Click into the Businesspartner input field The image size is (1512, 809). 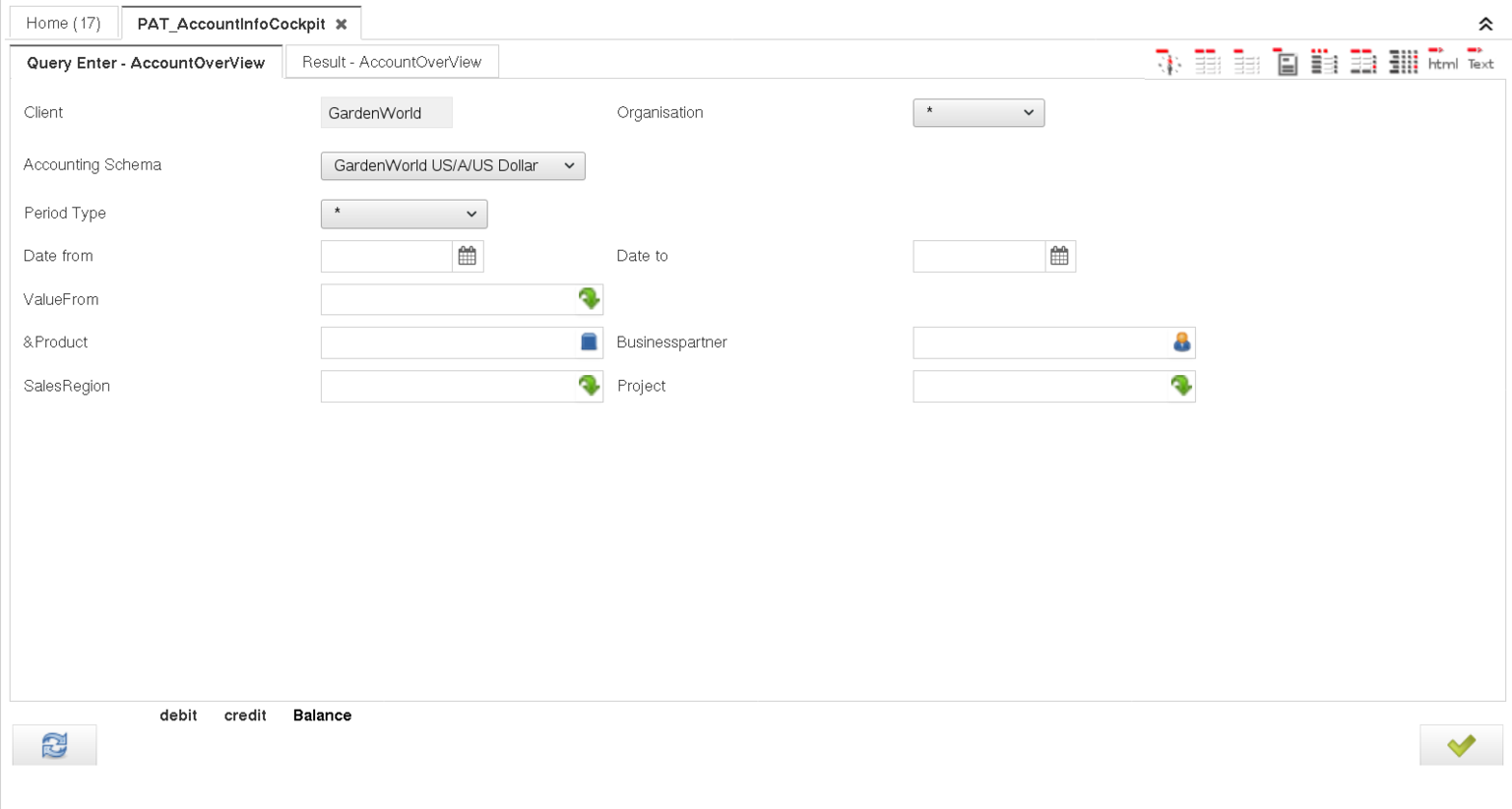(1039, 342)
